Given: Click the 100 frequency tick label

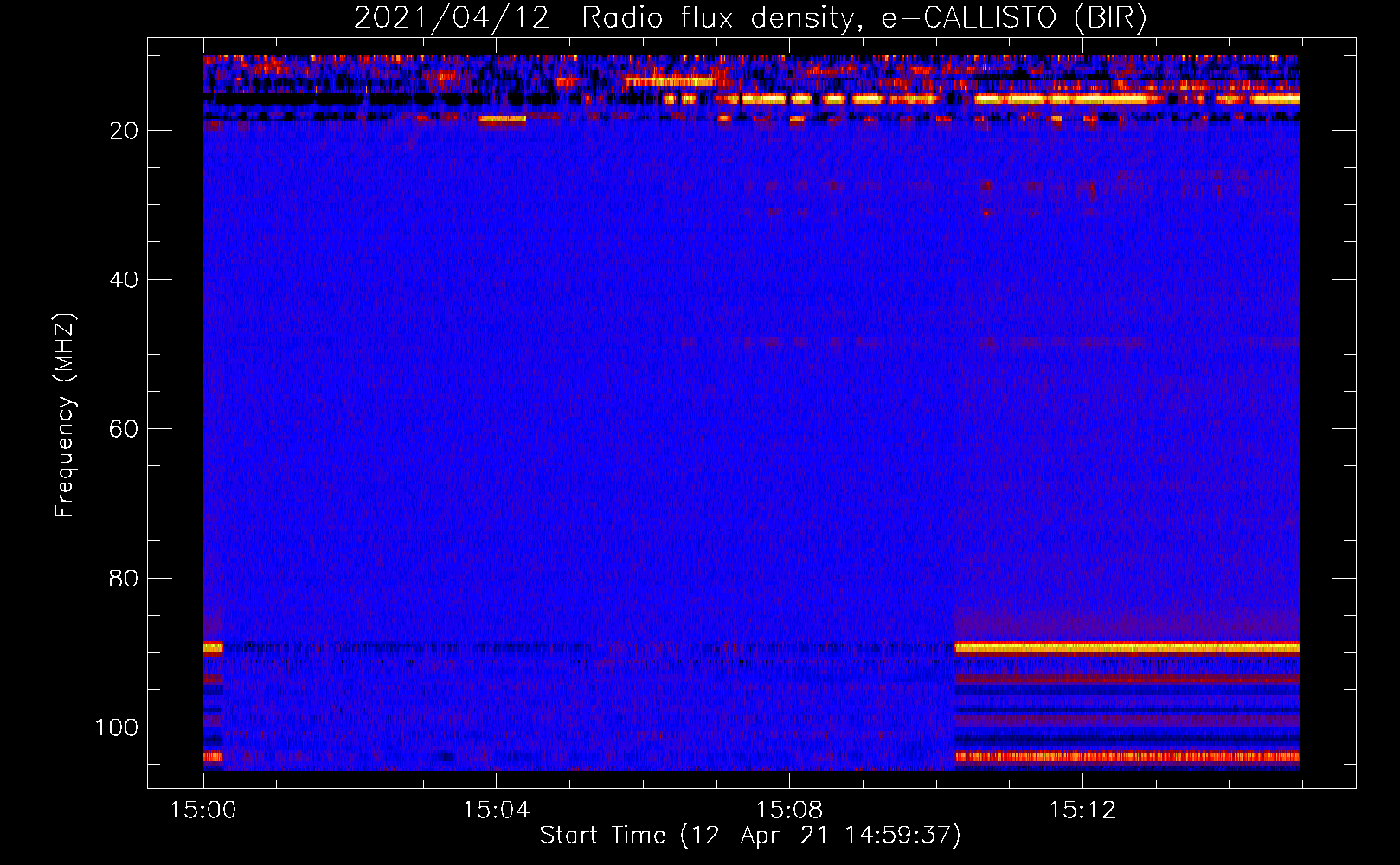Looking at the screenshot, I should [x=117, y=727].
